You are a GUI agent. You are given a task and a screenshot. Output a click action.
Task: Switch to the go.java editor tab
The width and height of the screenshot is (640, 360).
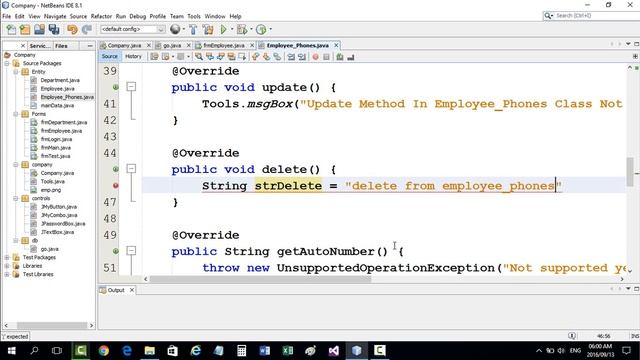(x=172, y=45)
